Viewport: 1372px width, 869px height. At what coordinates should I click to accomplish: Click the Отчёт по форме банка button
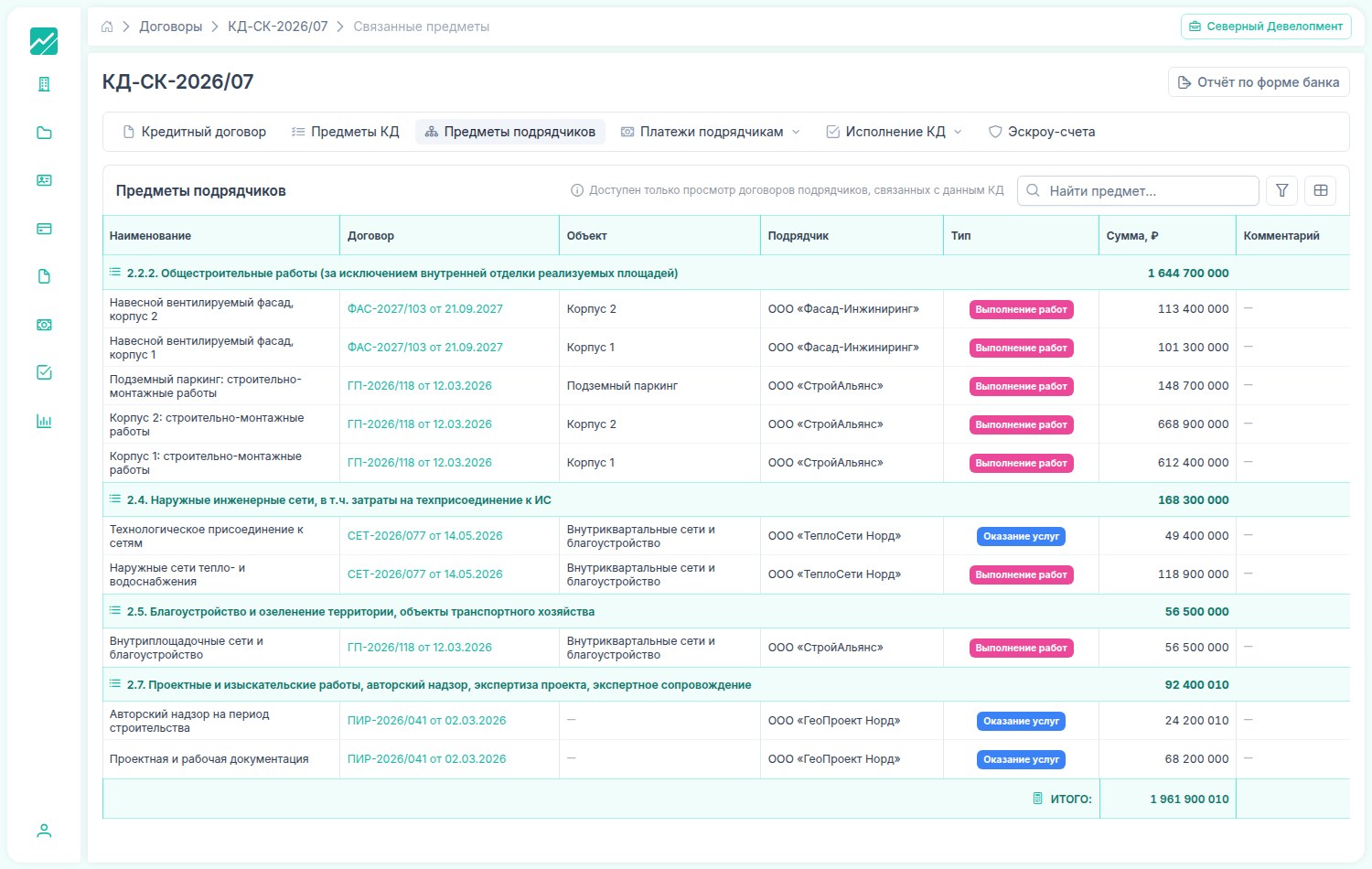coord(1259,82)
